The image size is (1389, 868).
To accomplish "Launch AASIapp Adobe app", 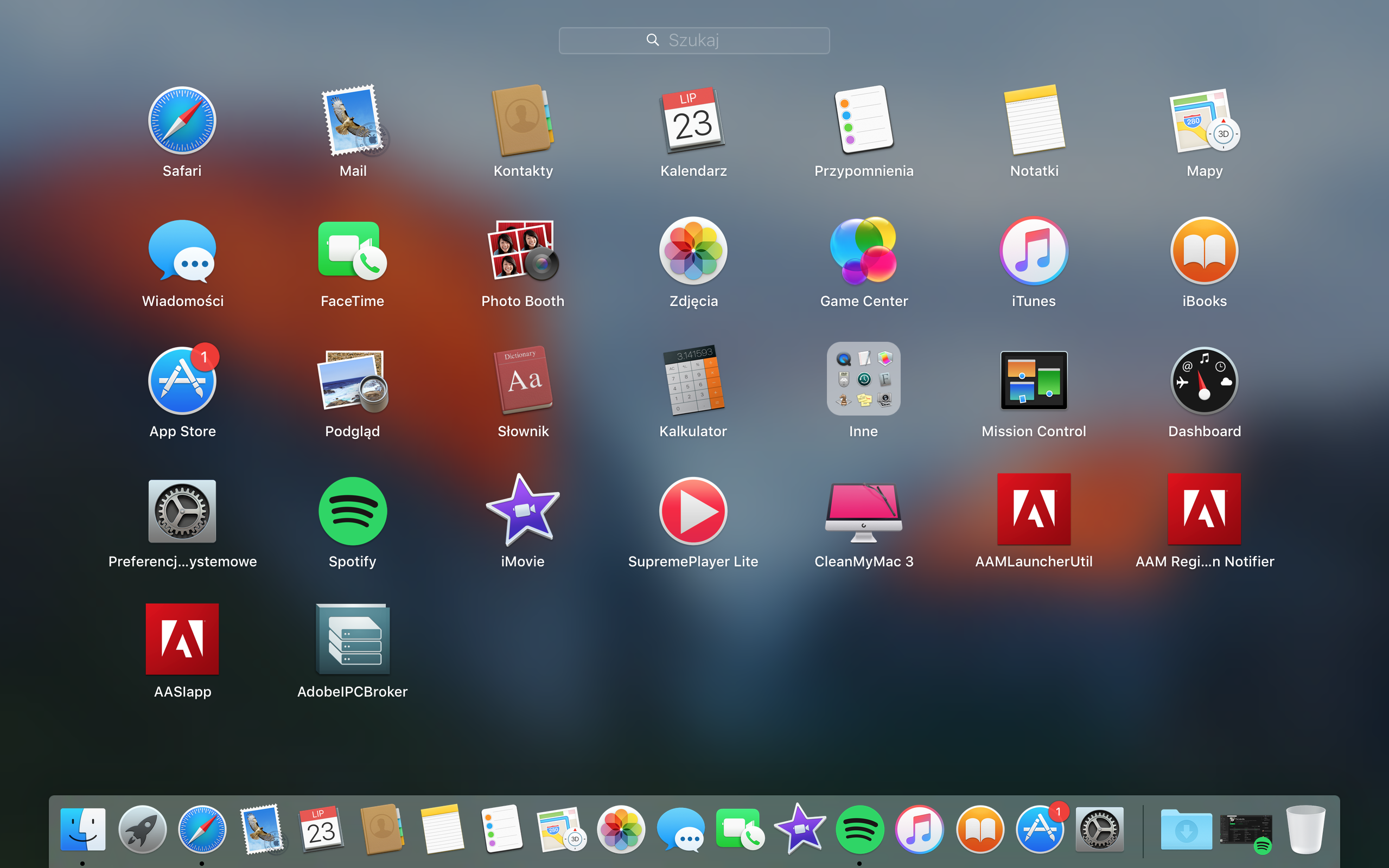I will pyautogui.click(x=182, y=639).
